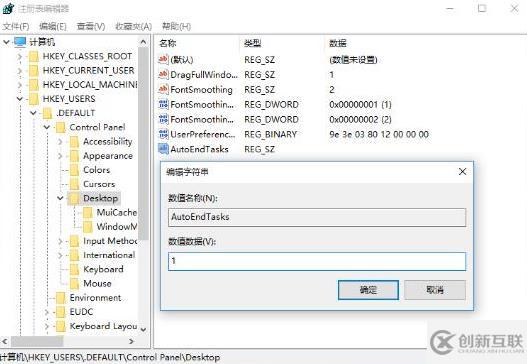527x364 pixels.
Task: Collapse the Desktop key
Action: click(60, 198)
